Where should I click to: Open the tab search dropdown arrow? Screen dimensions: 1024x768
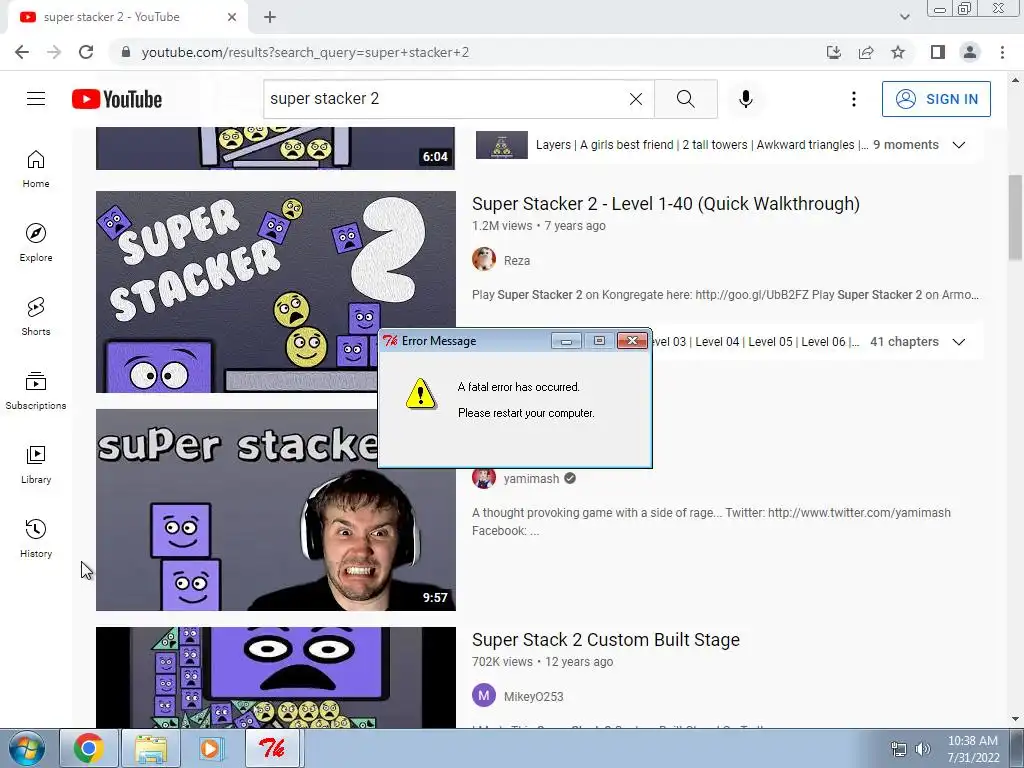(x=904, y=17)
